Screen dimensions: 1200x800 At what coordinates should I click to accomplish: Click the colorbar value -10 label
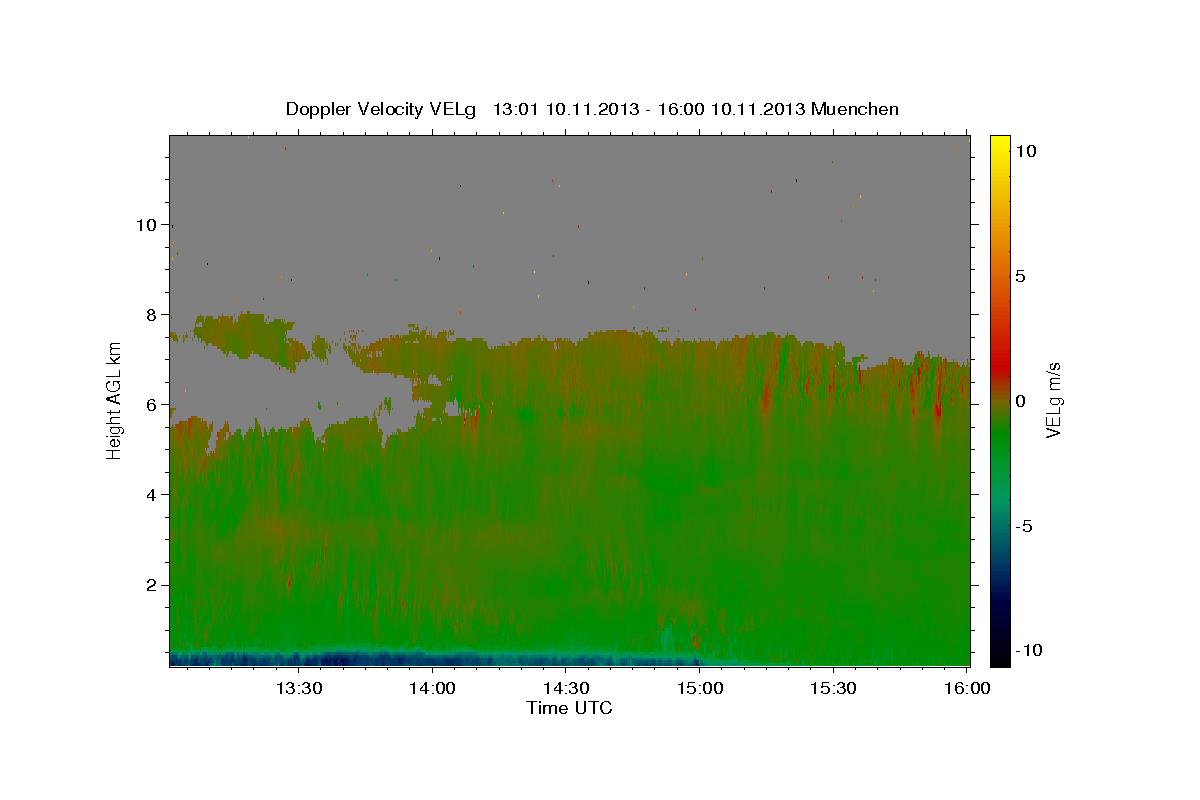coord(1028,651)
